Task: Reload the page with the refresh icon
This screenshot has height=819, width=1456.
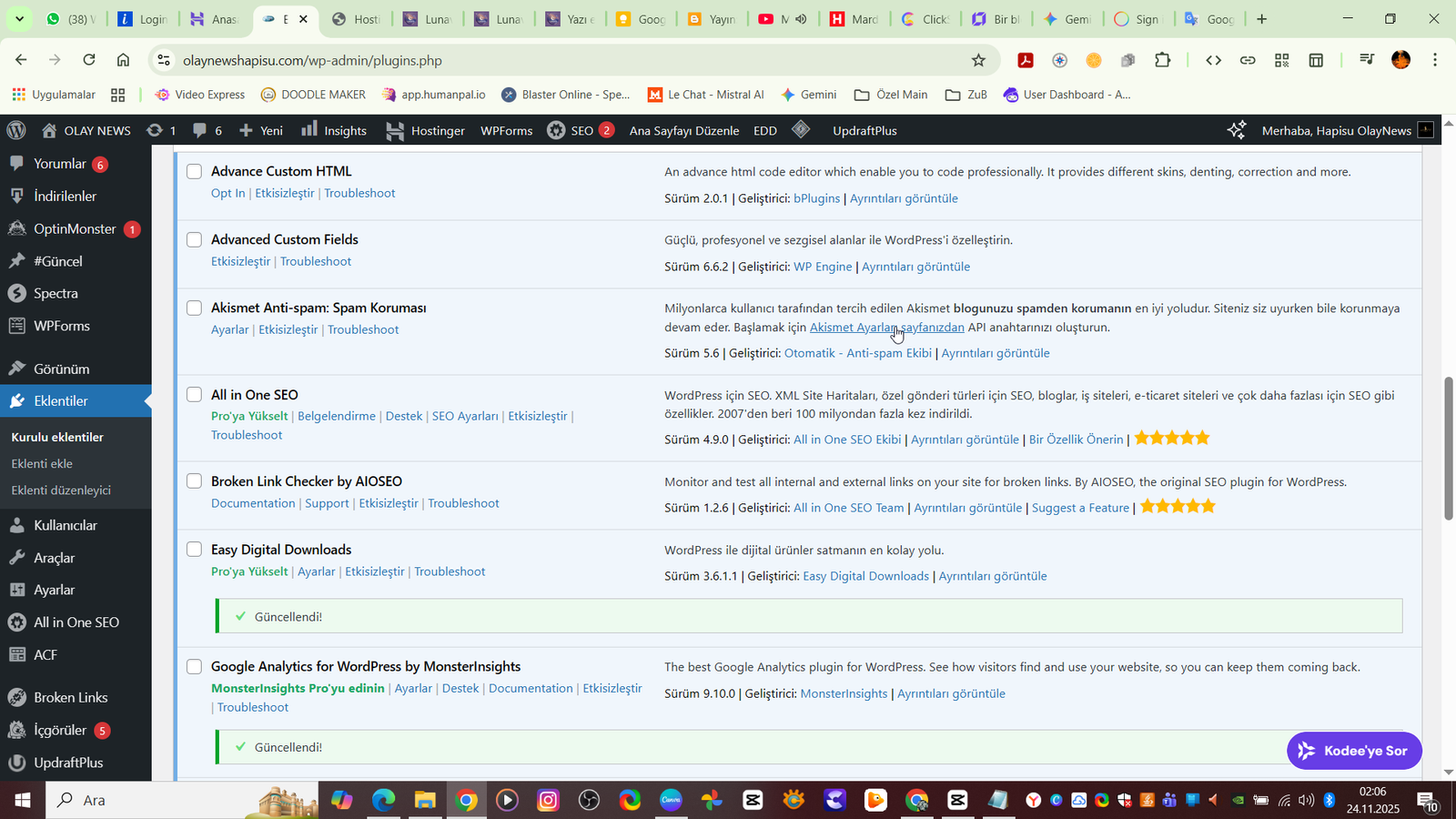Action: 89,60
